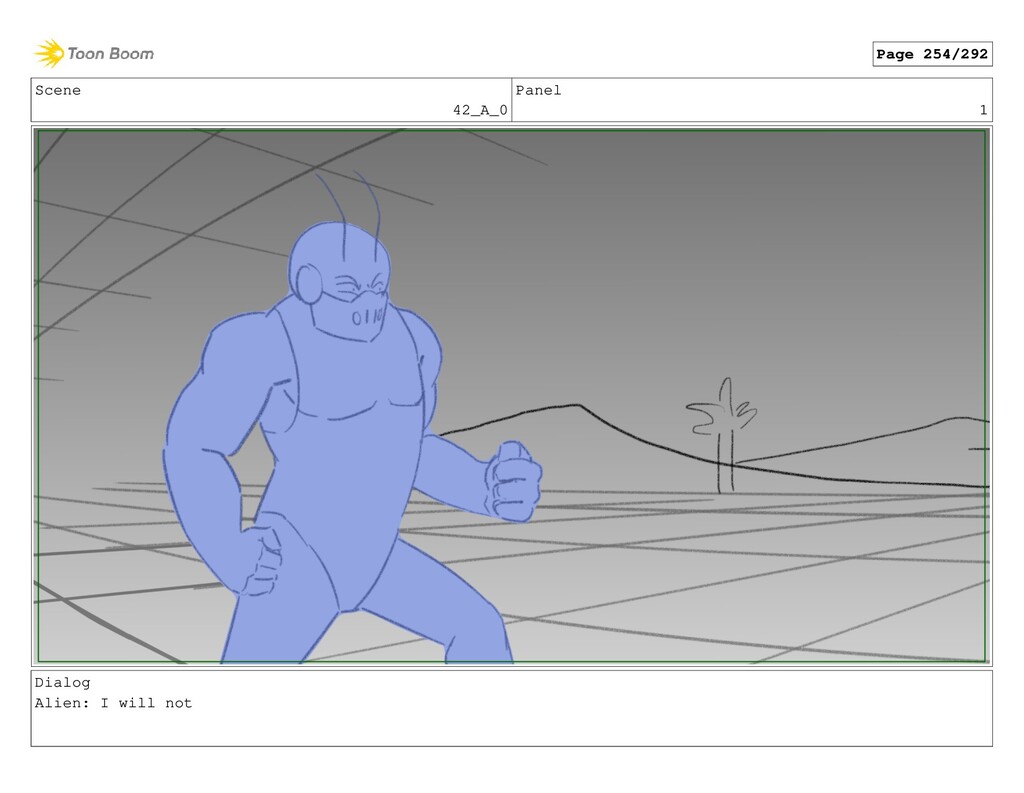The image size is (1024, 793).
Task: Click the 'Page 254/292' indicator
Action: tap(932, 54)
